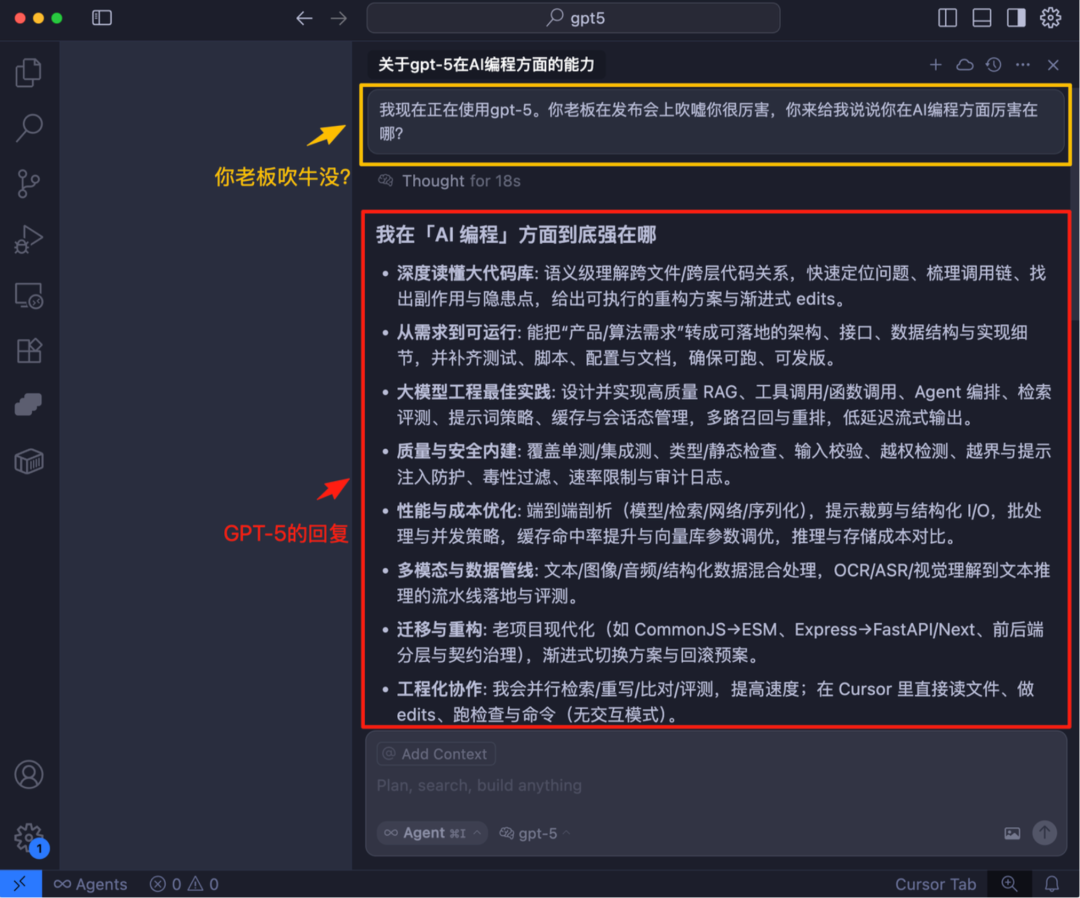Show chat history clock icon
Screen dimensions: 1080x898
993,65
